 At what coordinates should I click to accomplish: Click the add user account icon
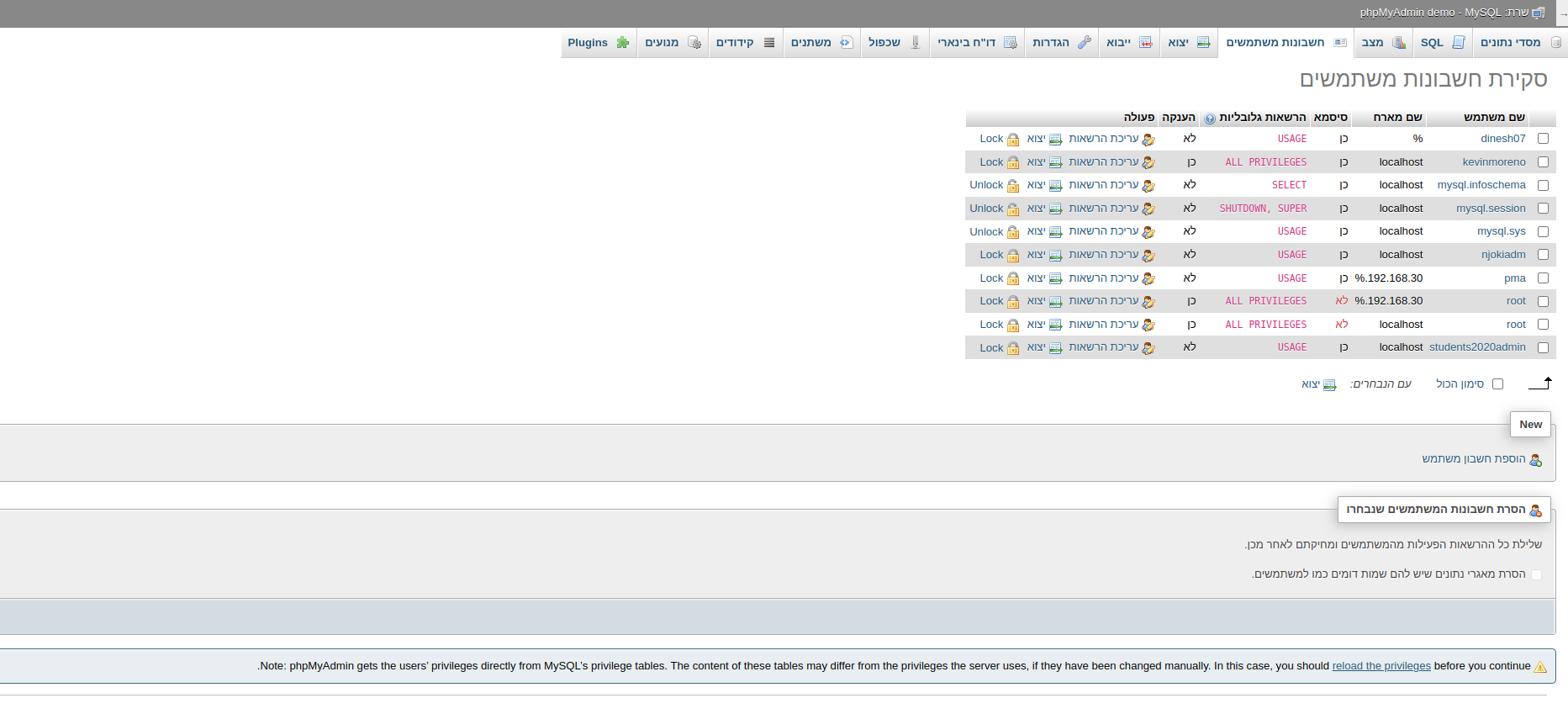(x=1536, y=460)
